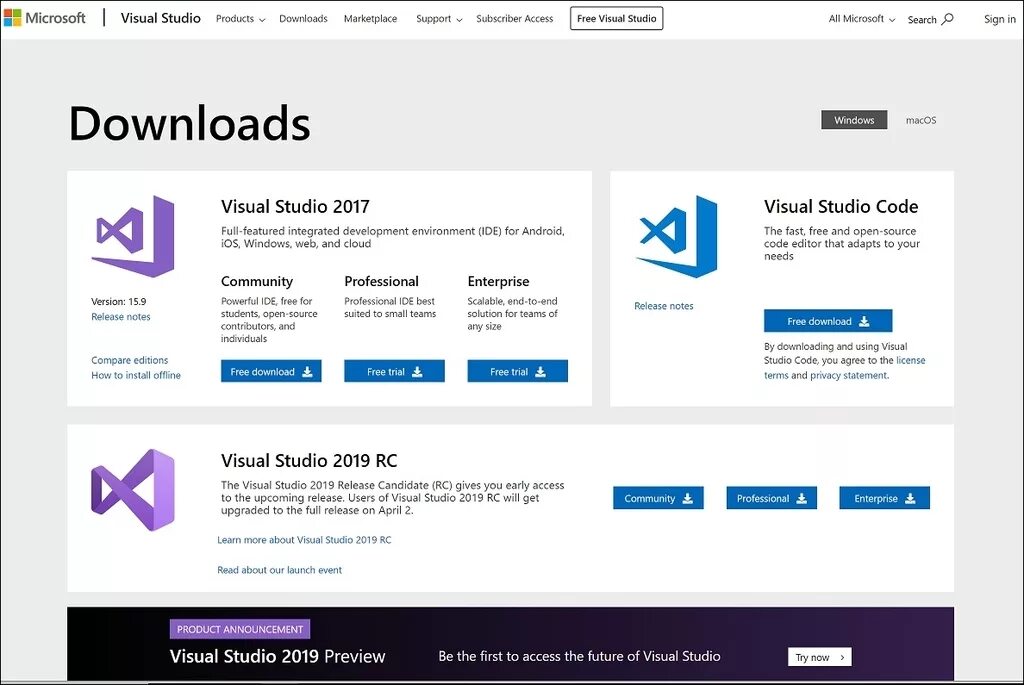Screen dimensions: 1024x685
Task: Click the Visual Studio 2019 RC heading
Action: point(309,460)
